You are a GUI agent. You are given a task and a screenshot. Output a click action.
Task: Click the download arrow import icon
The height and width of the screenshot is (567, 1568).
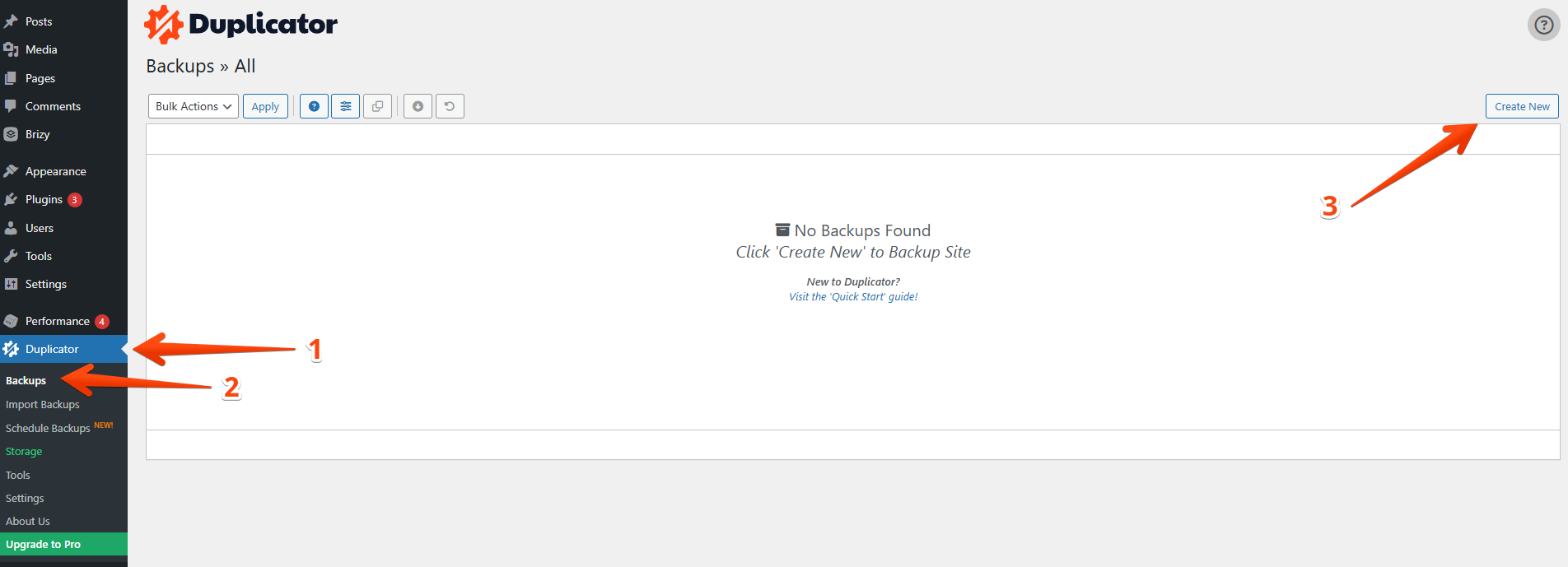click(418, 106)
